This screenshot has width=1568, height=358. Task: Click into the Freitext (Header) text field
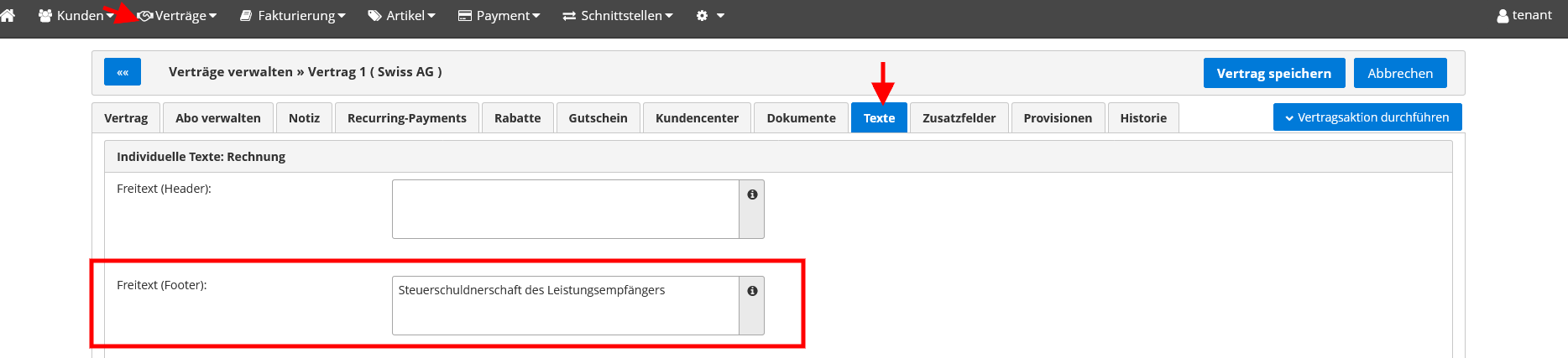point(565,209)
